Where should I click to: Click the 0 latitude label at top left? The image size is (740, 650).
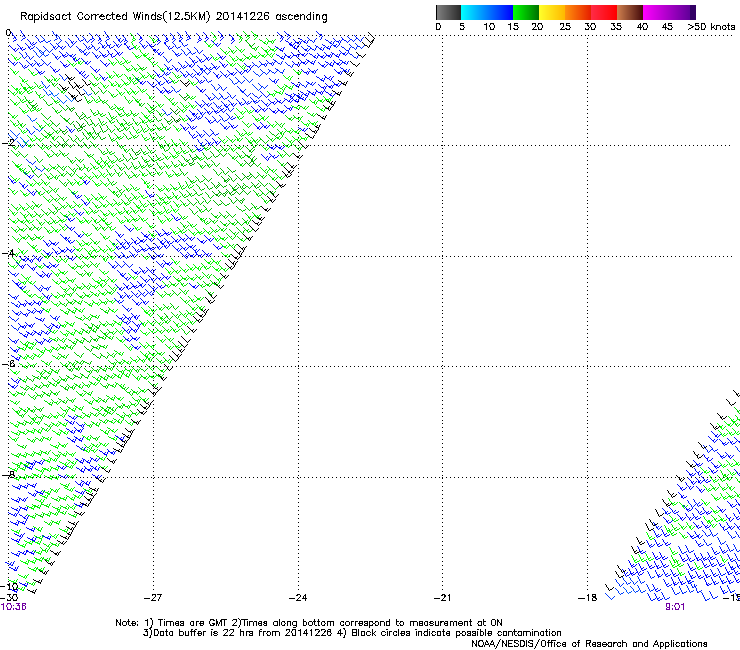click(8, 33)
